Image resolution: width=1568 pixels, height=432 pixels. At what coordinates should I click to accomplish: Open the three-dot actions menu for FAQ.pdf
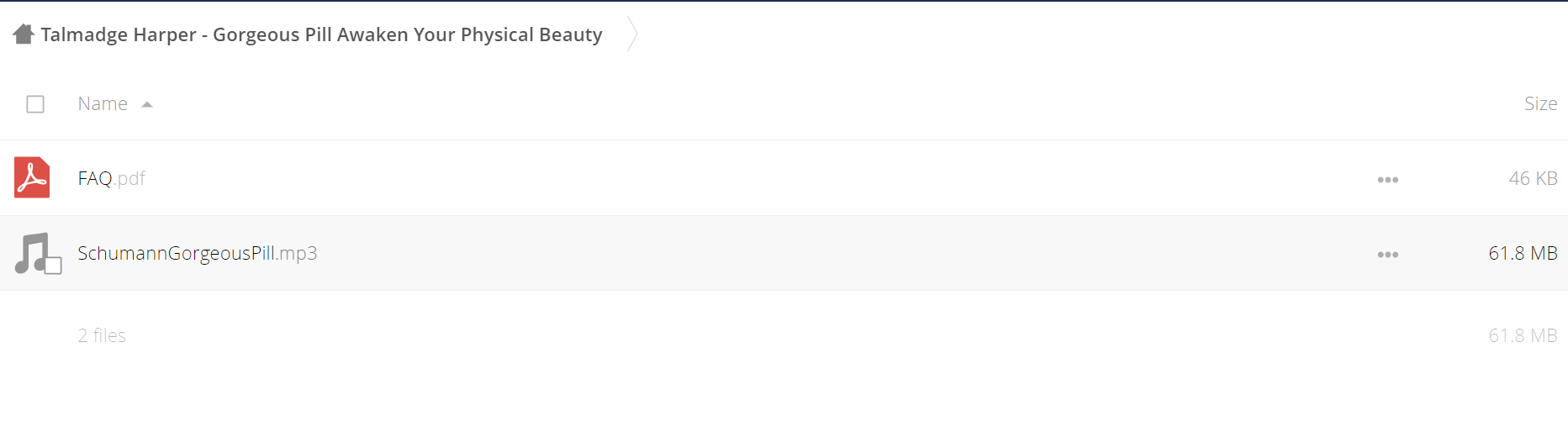[x=1388, y=180]
